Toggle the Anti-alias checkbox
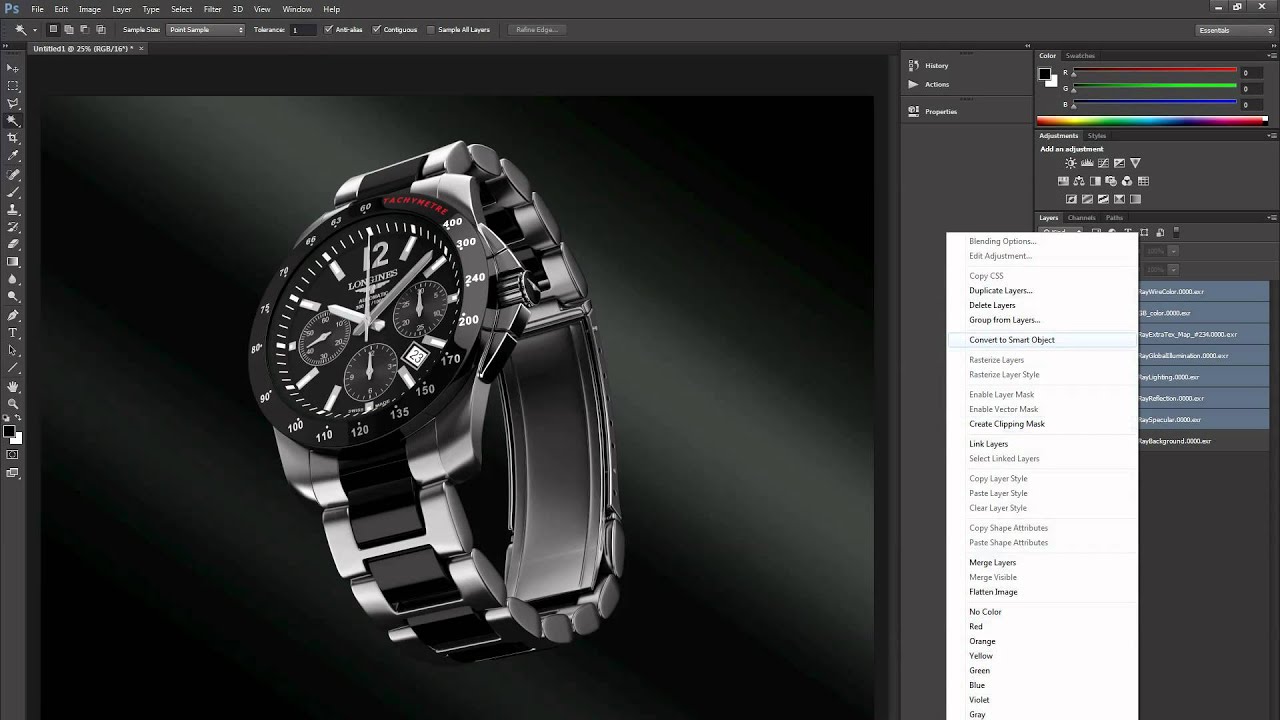 point(329,30)
